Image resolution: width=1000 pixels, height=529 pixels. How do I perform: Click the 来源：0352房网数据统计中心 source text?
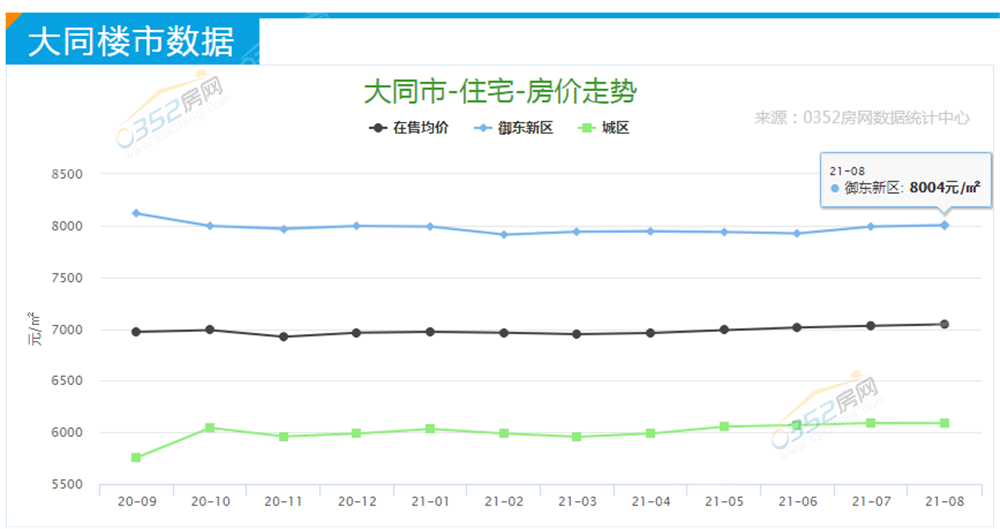[x=862, y=117]
